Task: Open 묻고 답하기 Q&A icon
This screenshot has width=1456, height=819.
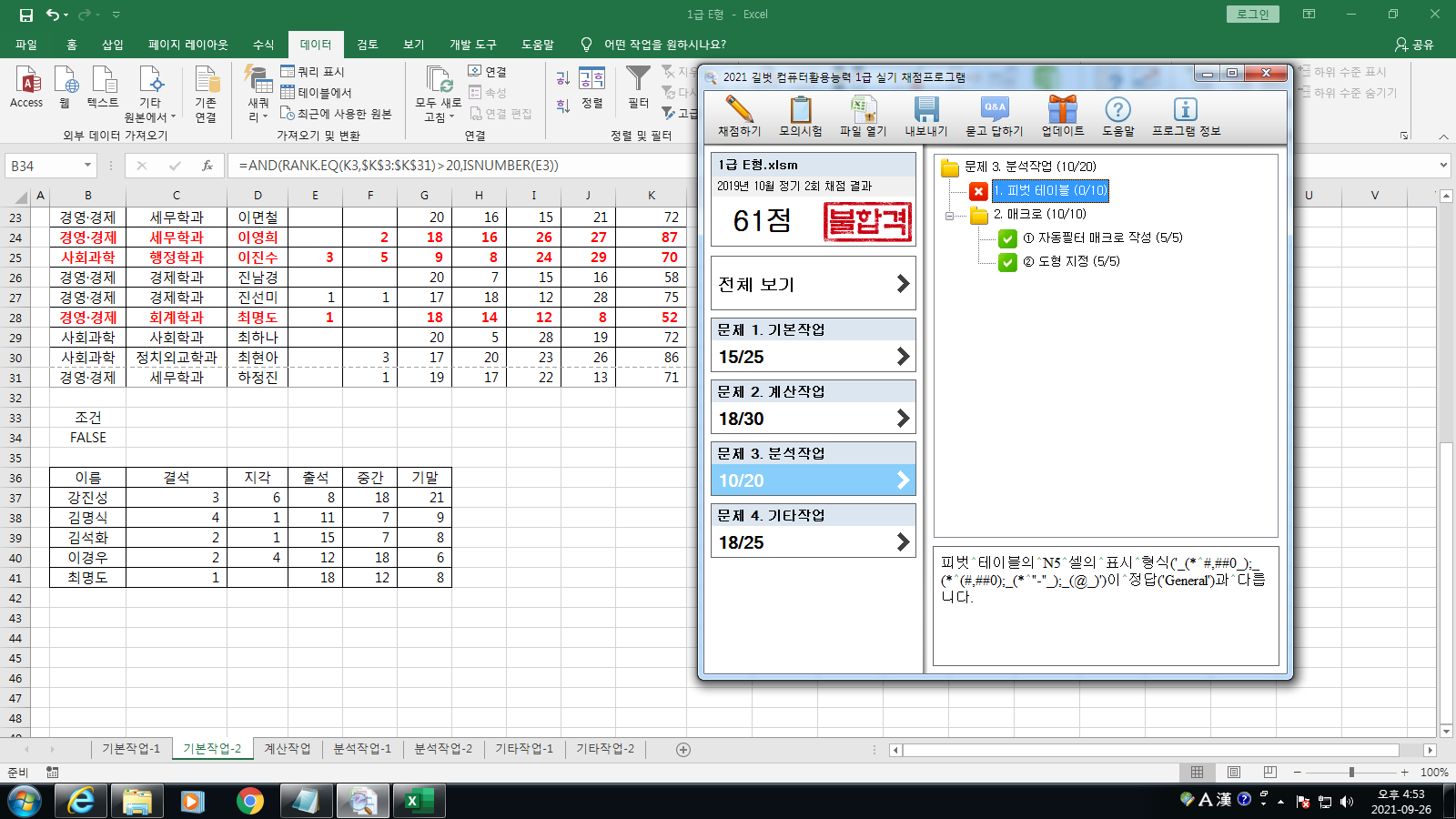Action: (994, 110)
